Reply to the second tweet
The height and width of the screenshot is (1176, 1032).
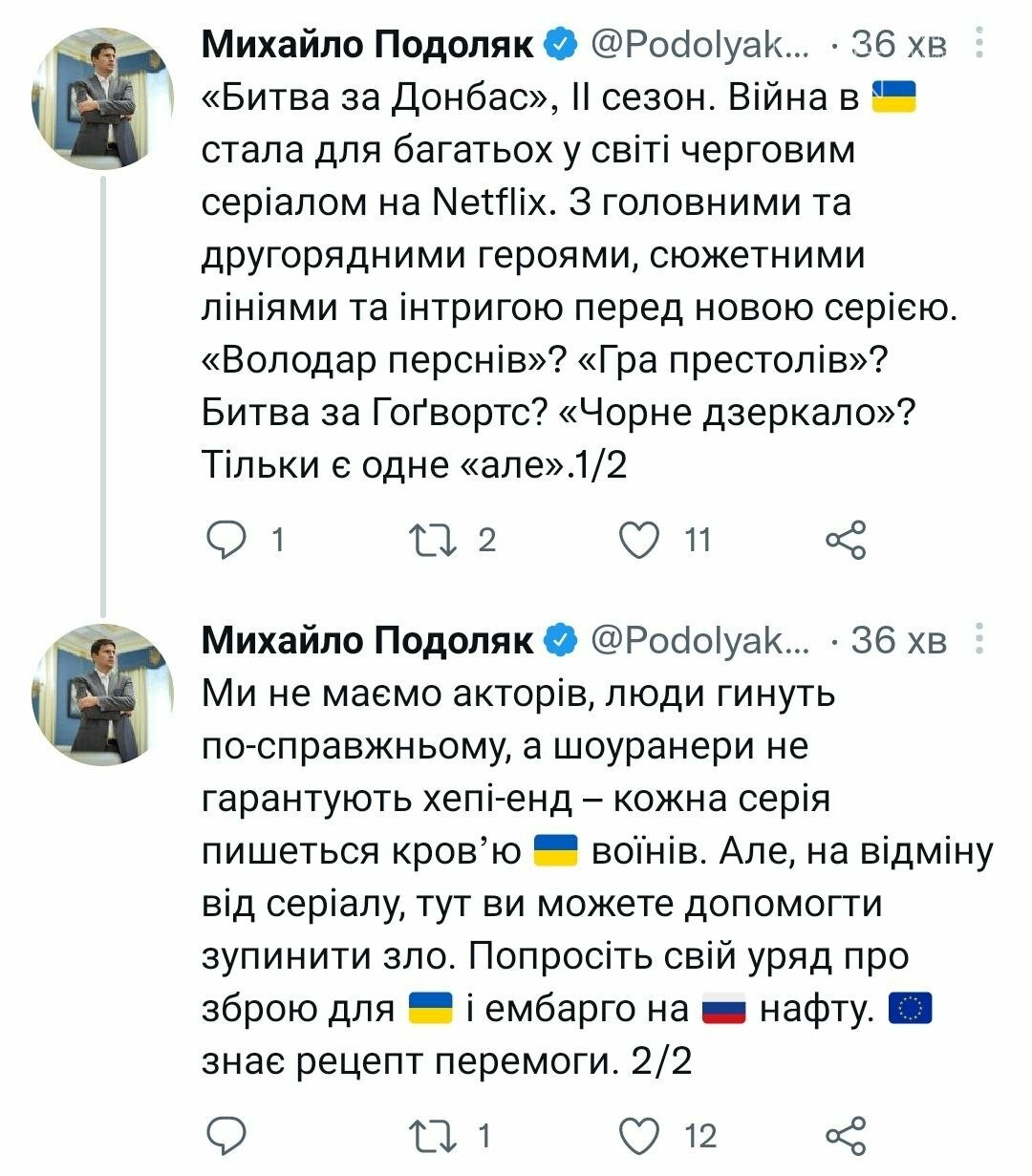[x=227, y=1135]
